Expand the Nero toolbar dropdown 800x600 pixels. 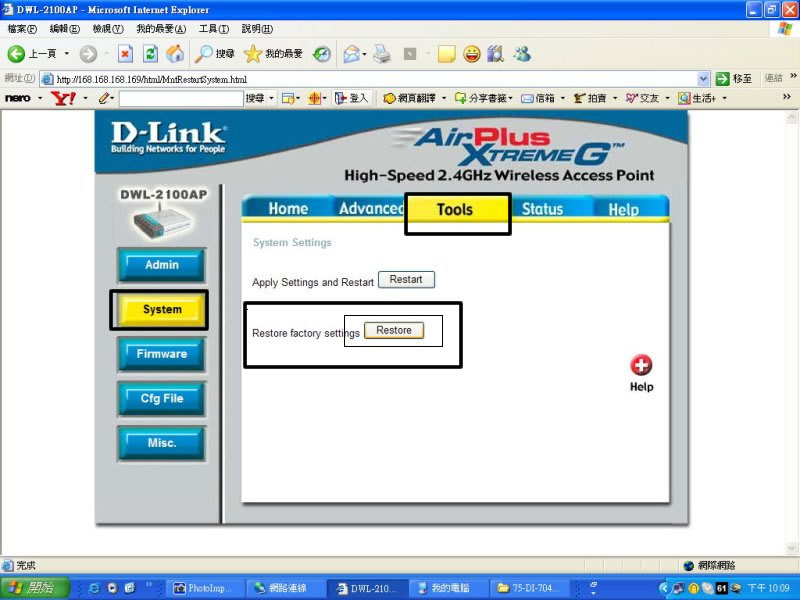tap(40, 98)
